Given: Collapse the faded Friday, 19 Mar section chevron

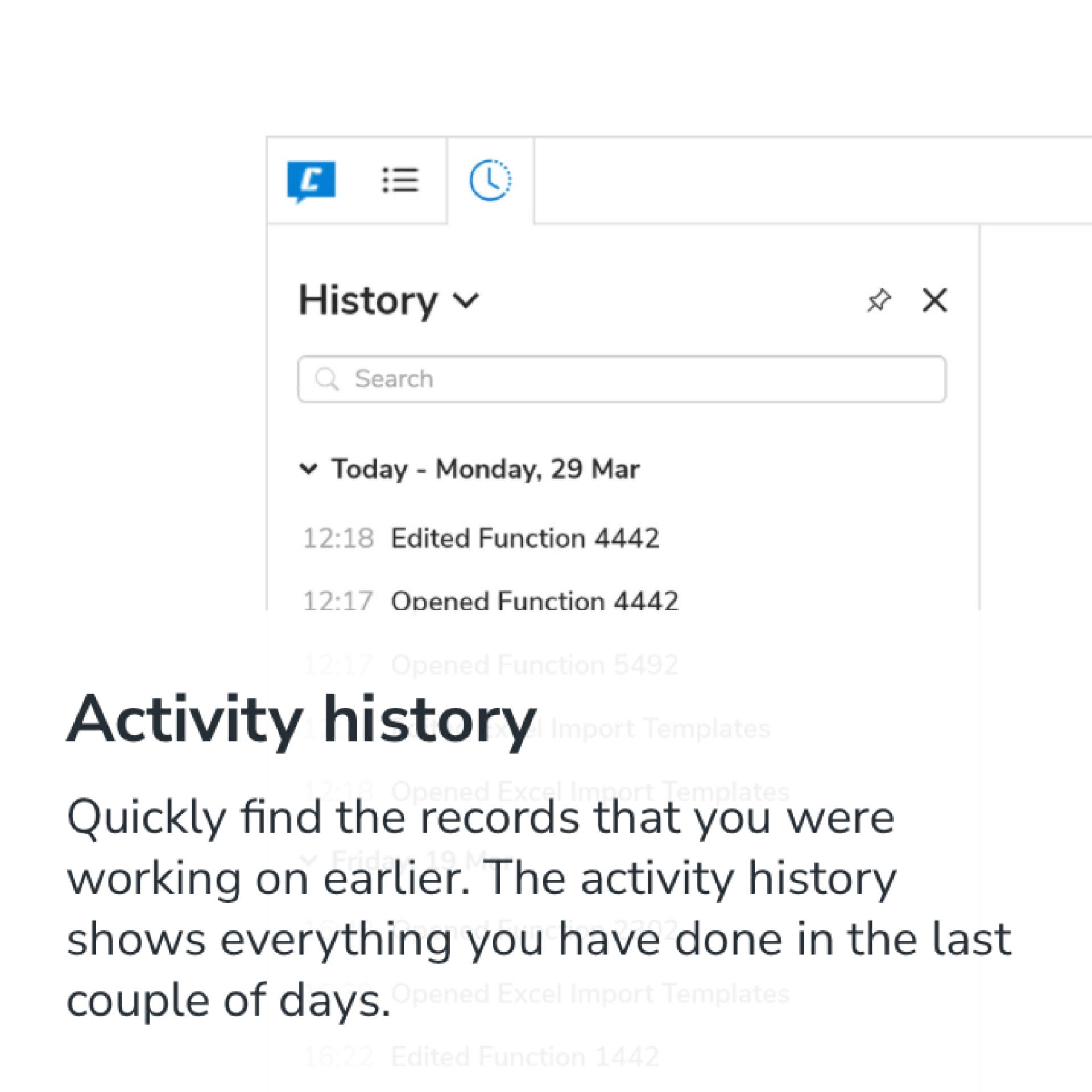Looking at the screenshot, I should (x=308, y=859).
